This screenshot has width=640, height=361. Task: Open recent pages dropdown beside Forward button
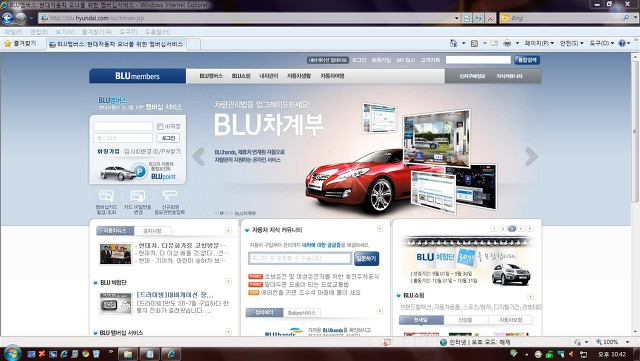(31, 18)
